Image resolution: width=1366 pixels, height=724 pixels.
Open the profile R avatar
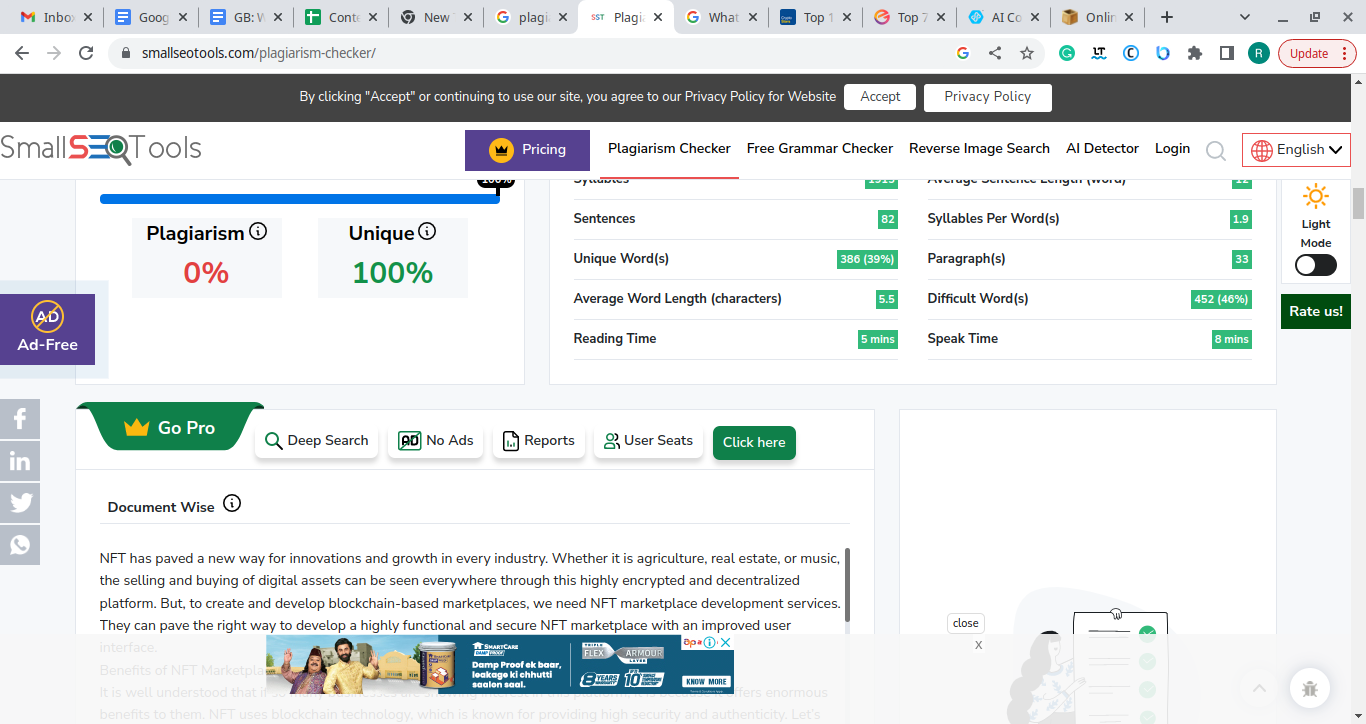(x=1259, y=54)
